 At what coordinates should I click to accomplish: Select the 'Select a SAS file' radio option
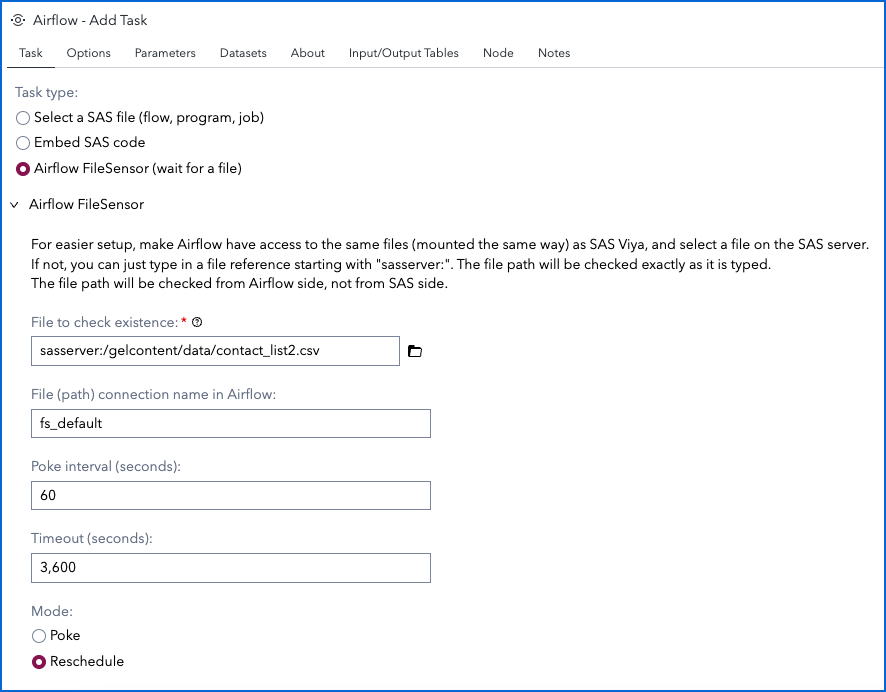point(23,118)
